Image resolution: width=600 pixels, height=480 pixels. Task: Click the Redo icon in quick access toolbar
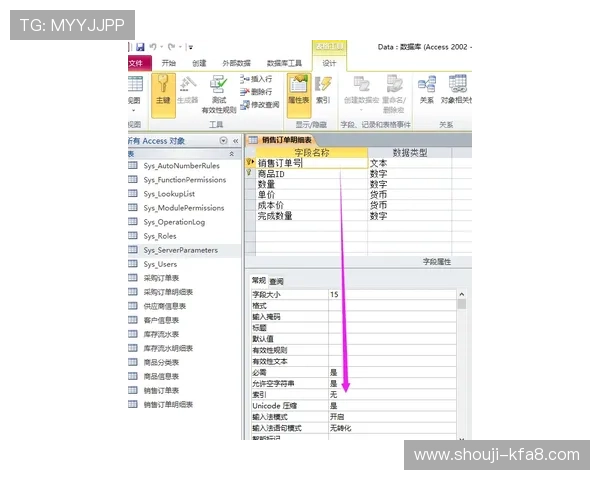171,47
